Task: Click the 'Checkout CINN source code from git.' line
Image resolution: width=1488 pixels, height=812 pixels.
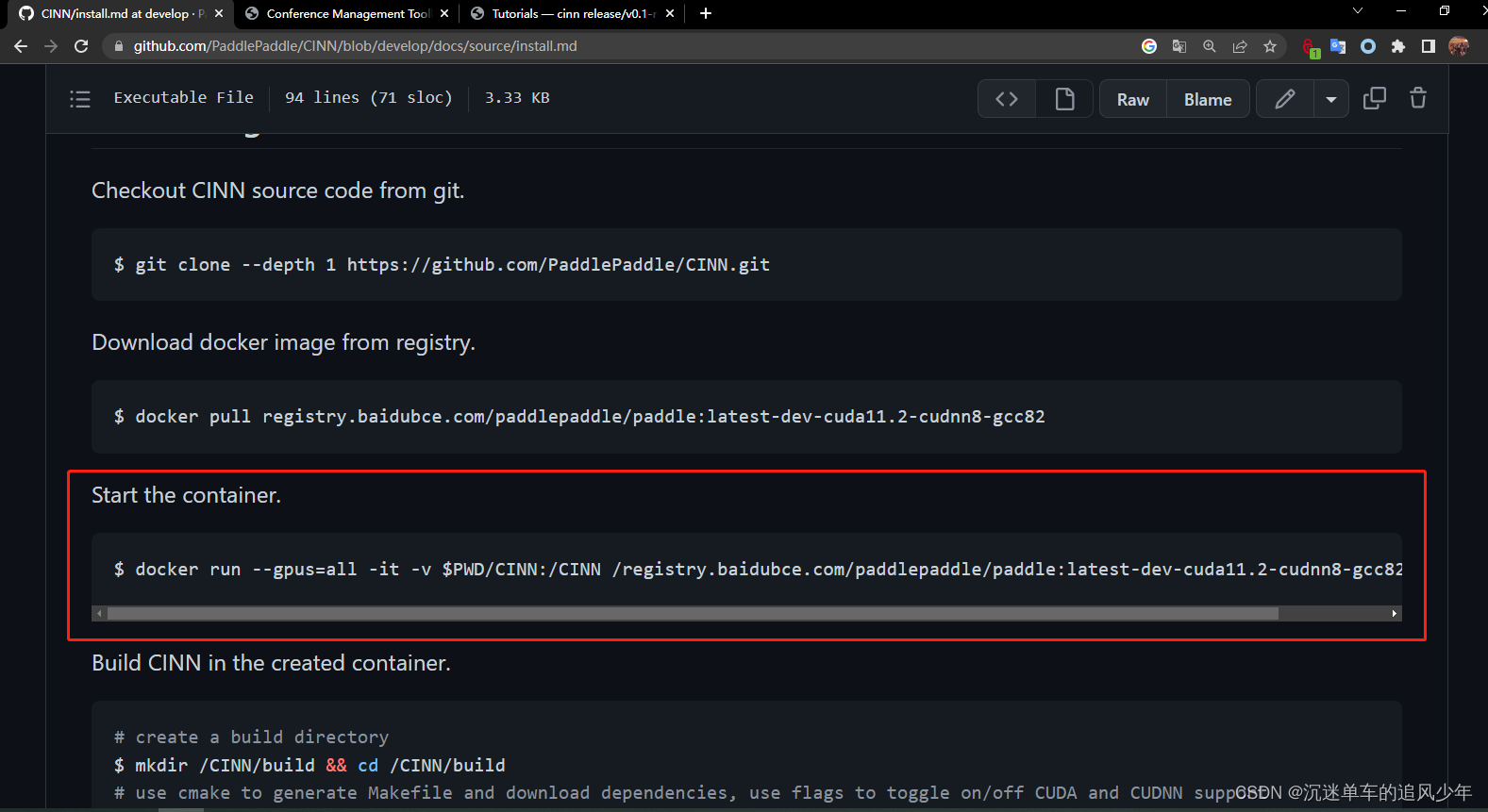Action: click(278, 191)
